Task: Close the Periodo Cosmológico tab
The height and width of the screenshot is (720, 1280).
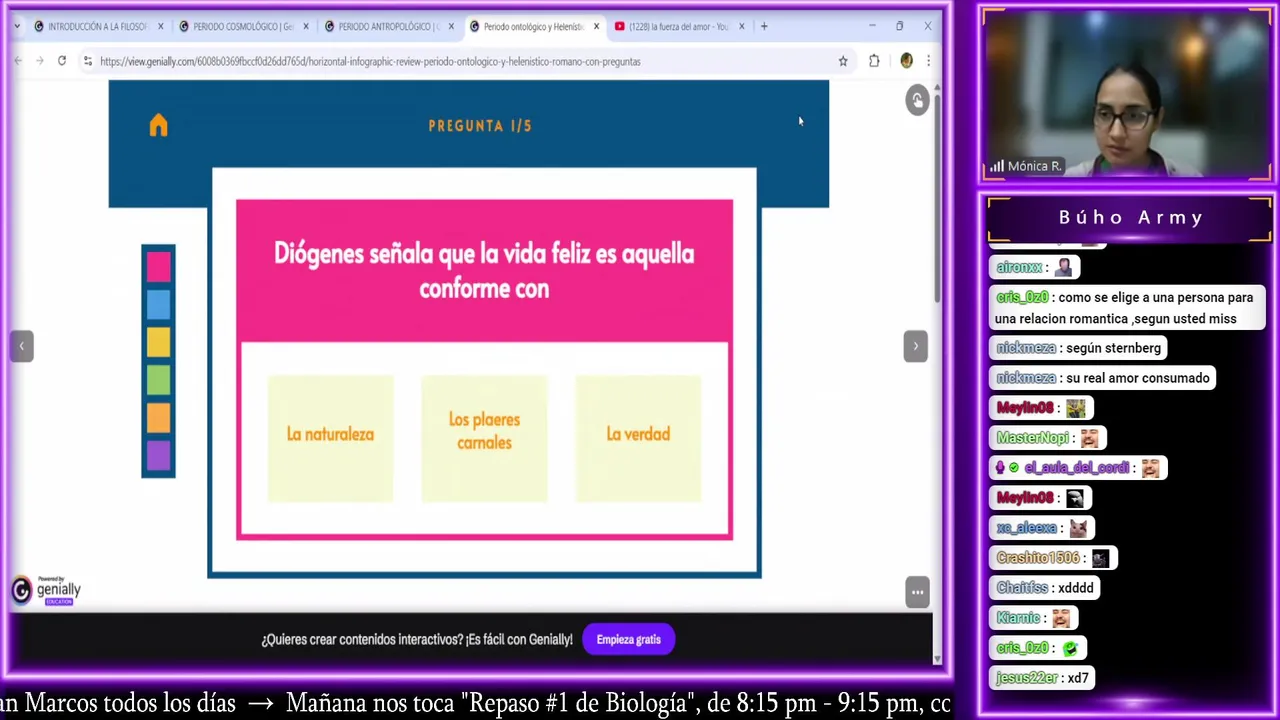Action: pyautogui.click(x=305, y=26)
